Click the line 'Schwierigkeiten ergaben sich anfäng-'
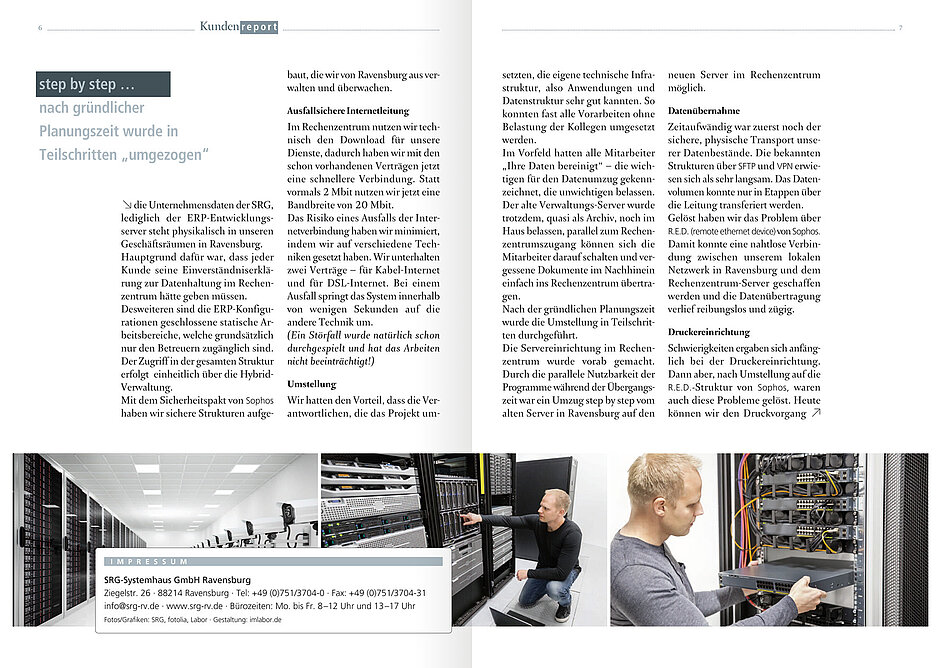The height and width of the screenshot is (668, 941). pyautogui.click(x=744, y=348)
